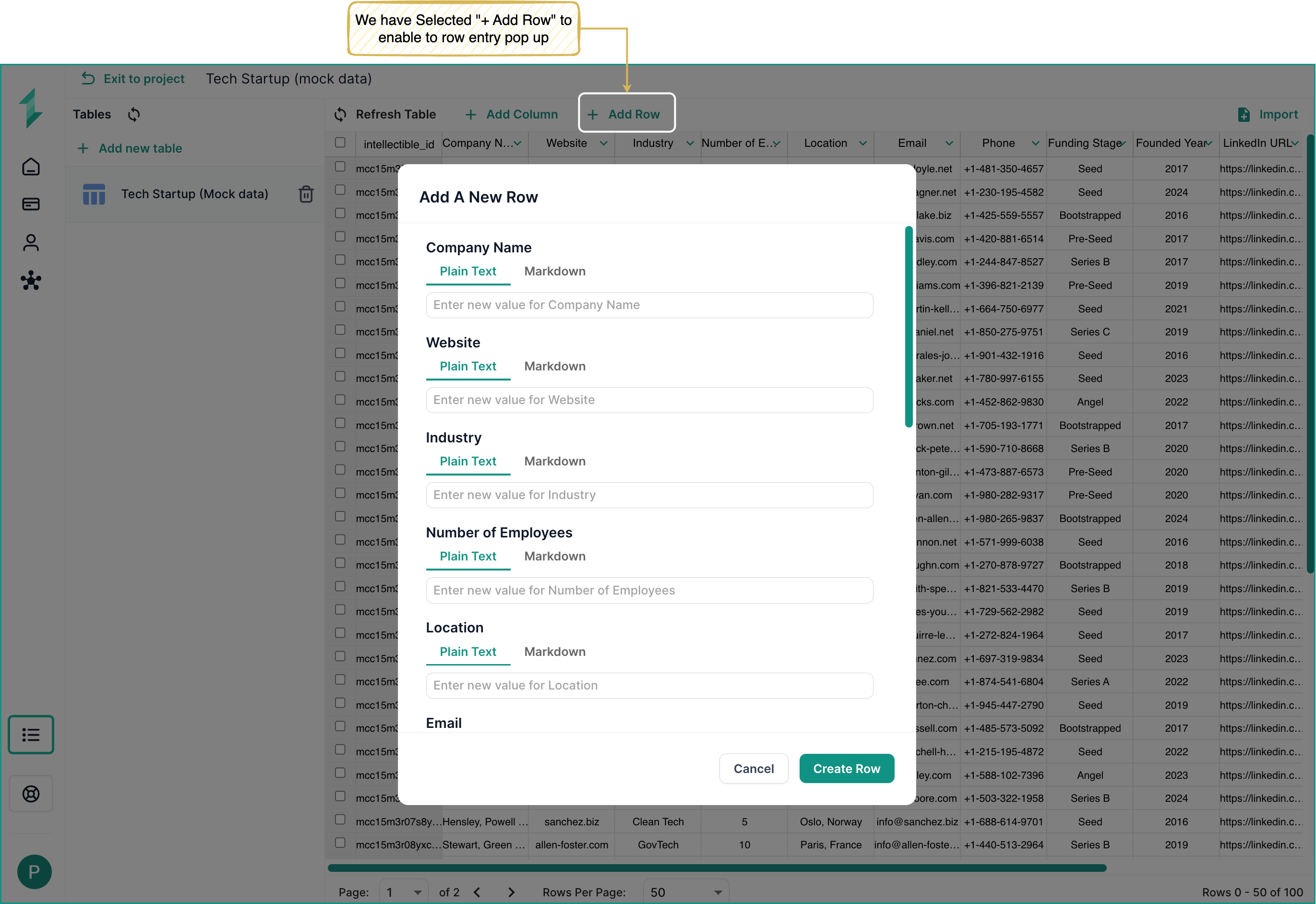This screenshot has width=1316, height=904.
Task: Cancel the Add A New Row dialog
Action: (x=753, y=769)
